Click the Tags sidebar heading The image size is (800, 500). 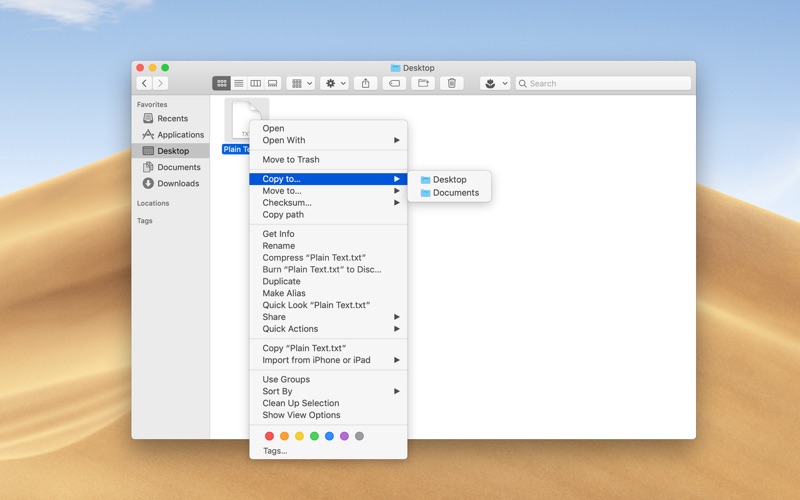144,221
